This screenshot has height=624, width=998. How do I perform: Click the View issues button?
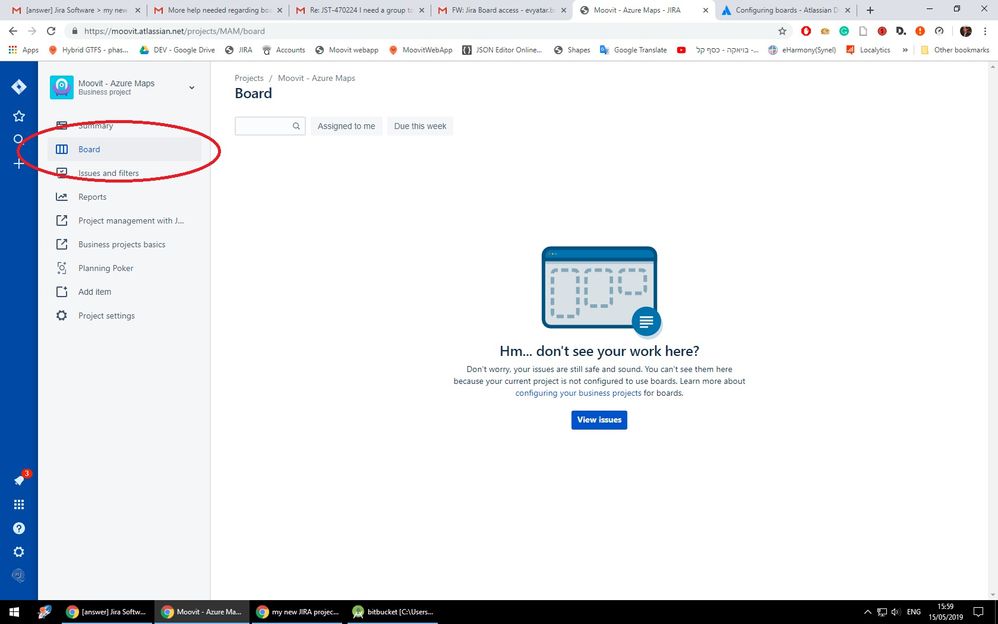[x=599, y=420]
